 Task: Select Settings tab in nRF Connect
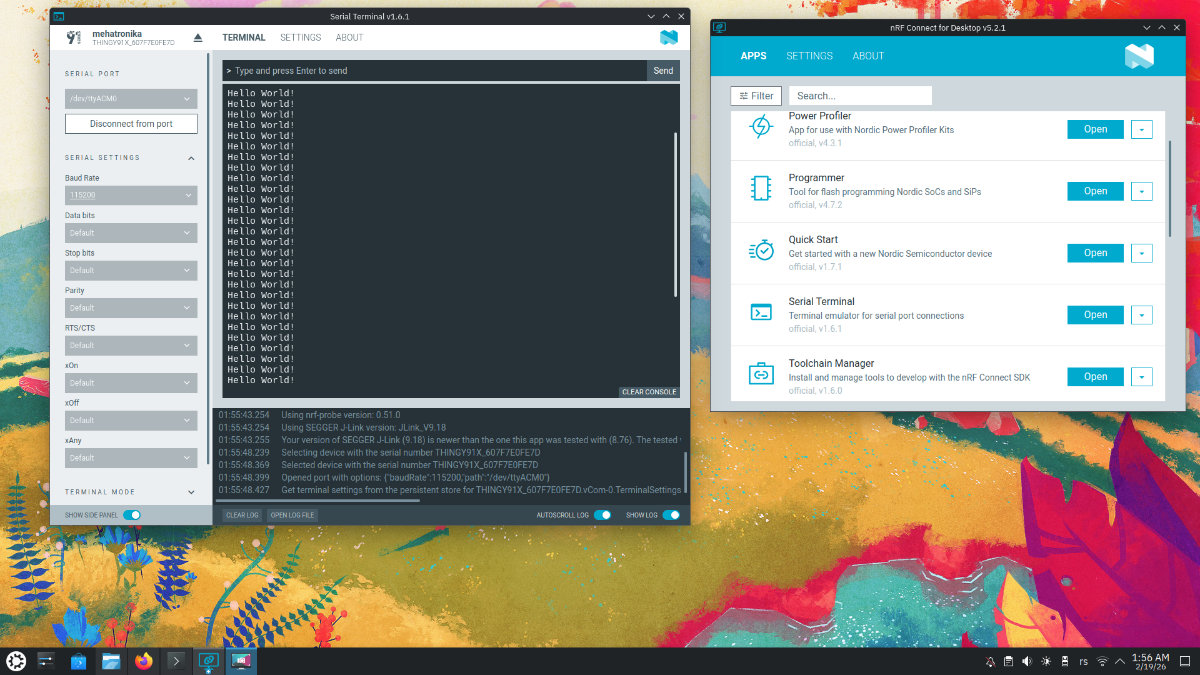pos(810,56)
